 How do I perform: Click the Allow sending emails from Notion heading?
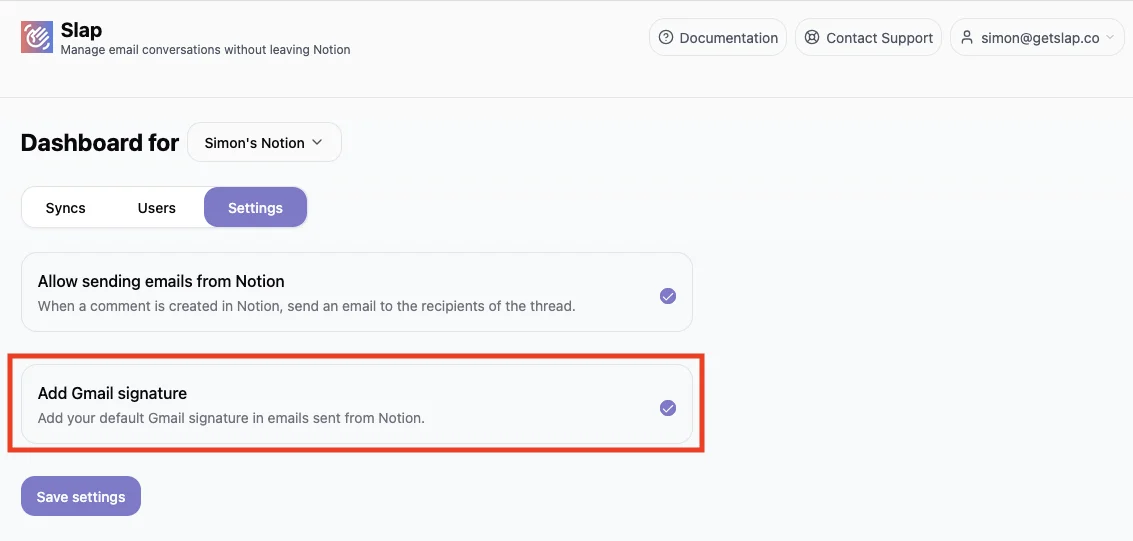(x=161, y=282)
